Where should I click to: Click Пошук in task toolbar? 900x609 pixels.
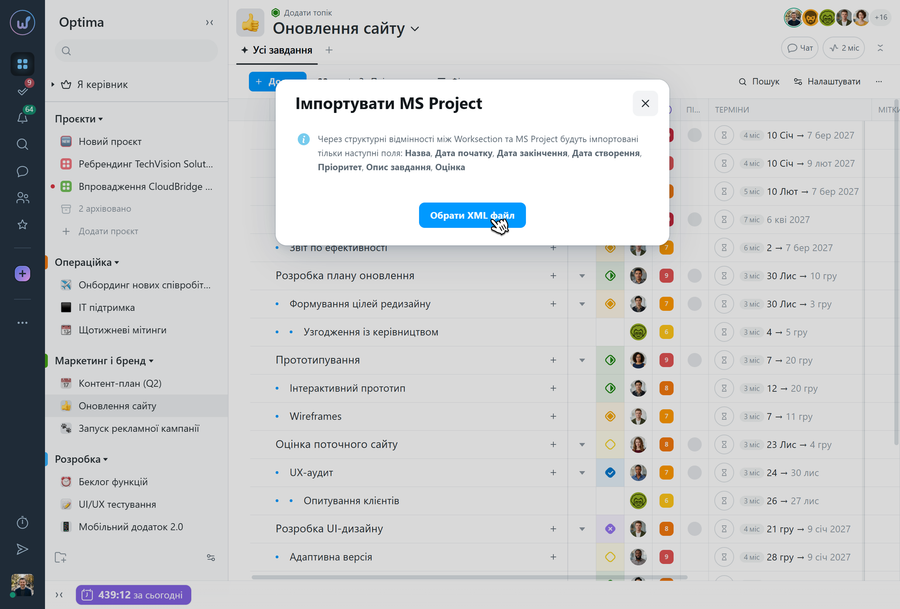[759, 82]
